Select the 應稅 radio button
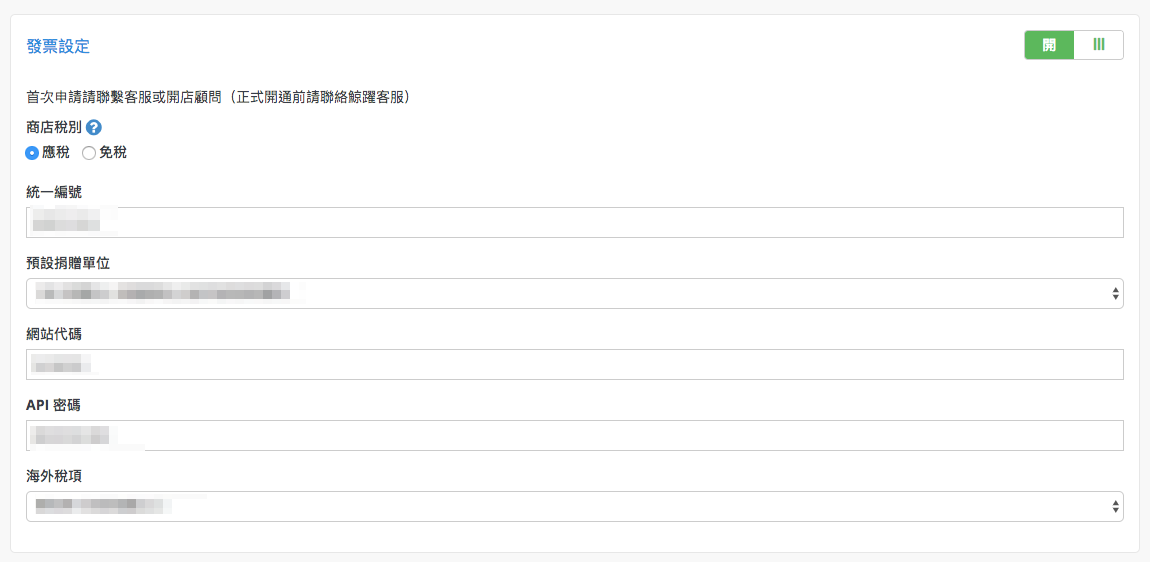1150x562 pixels. (x=32, y=153)
